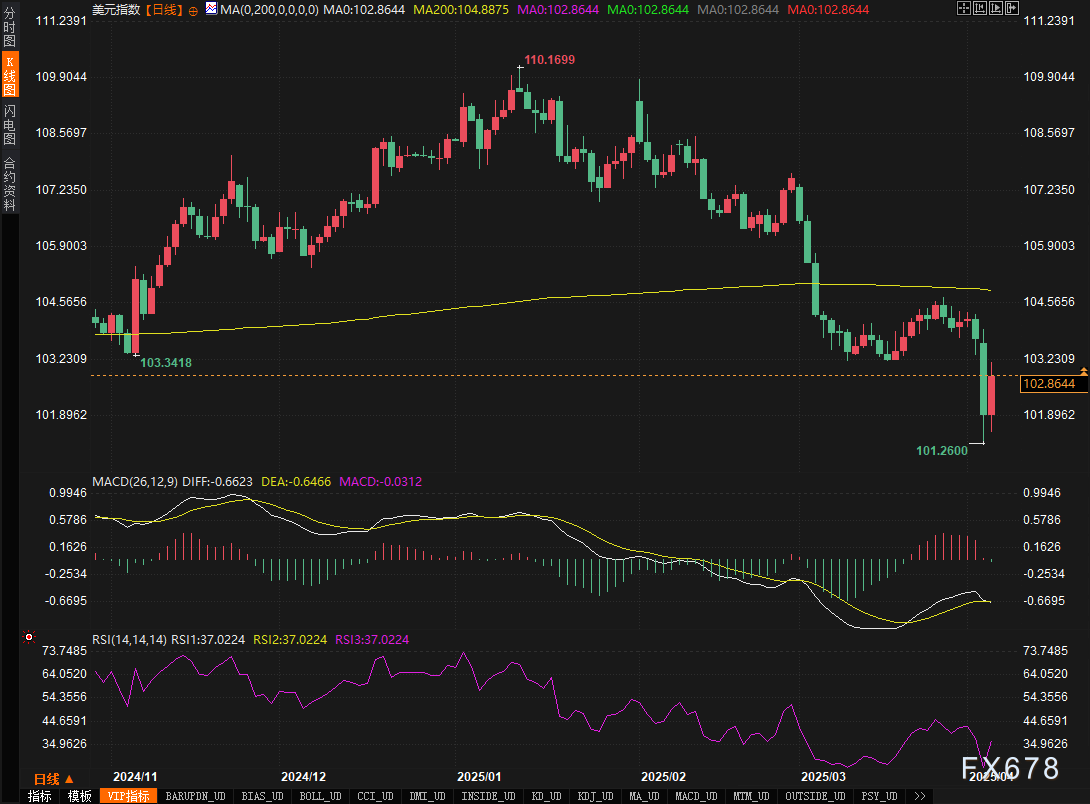Apply the BOLL_UD indicator
1090x804 pixels.
319,796
